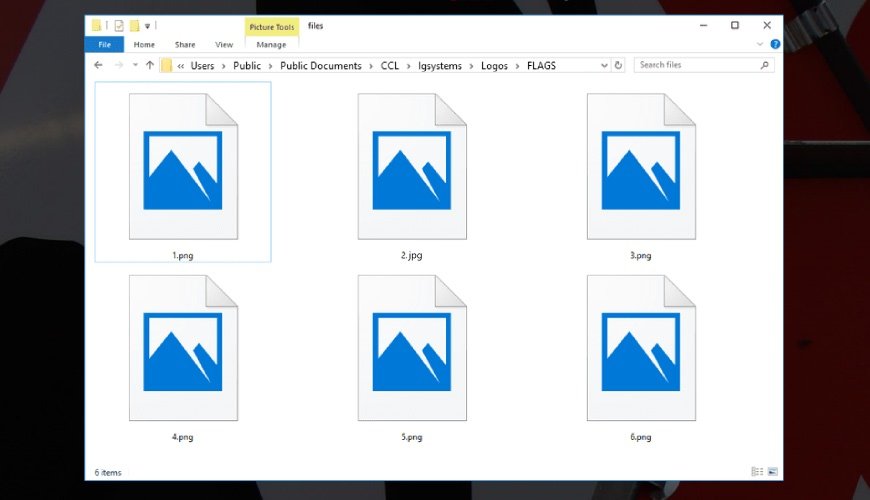Switch to the Home ribbon tab
This screenshot has height=500, width=870.
(144, 44)
